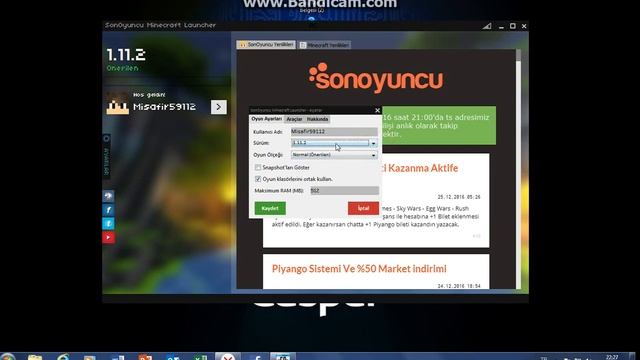Enable Snapshot'ları Göster checkbox
Image resolution: width=640 pixels, height=360 pixels.
(258, 167)
